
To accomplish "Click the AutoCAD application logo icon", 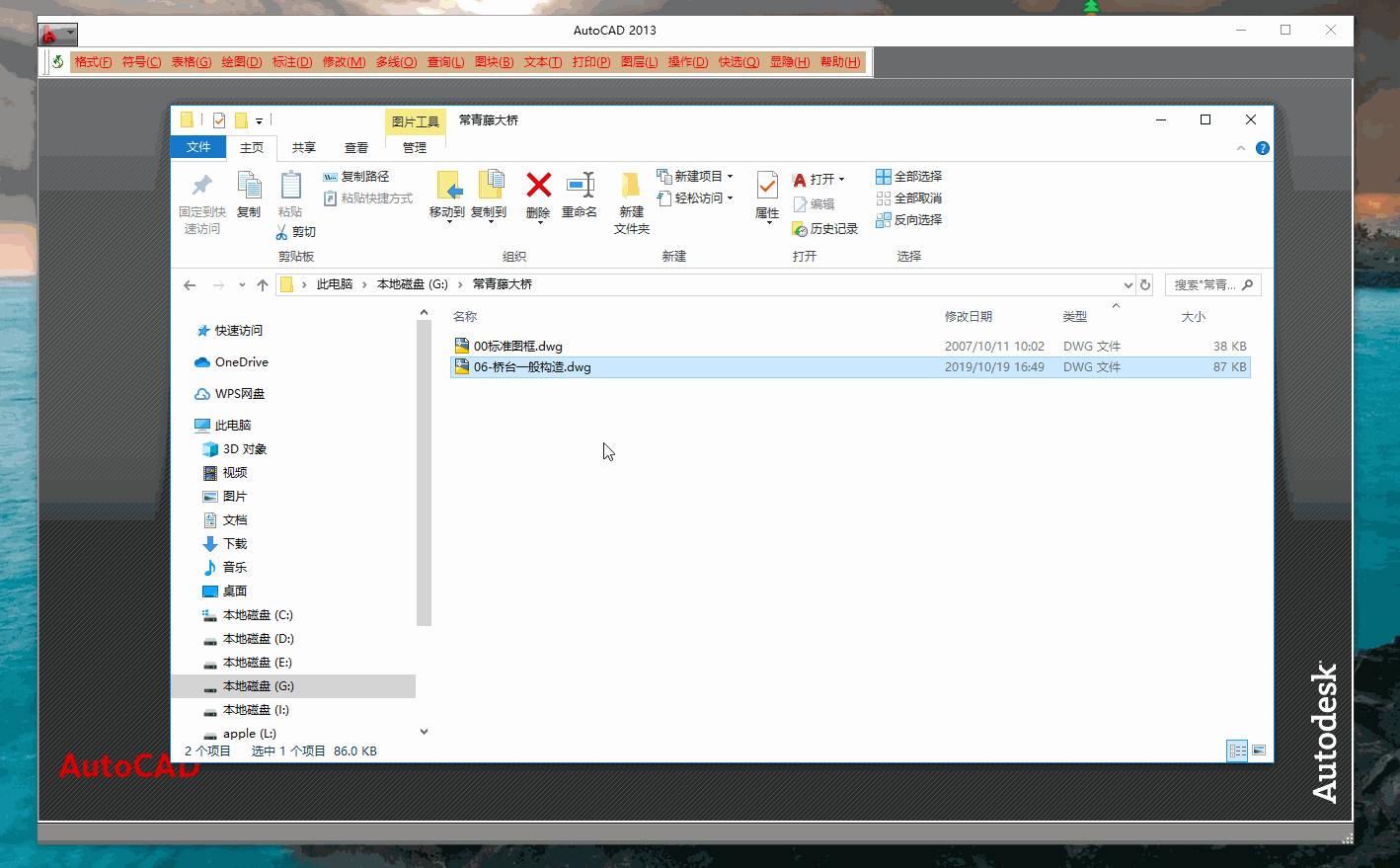I will pyautogui.click(x=48, y=35).
